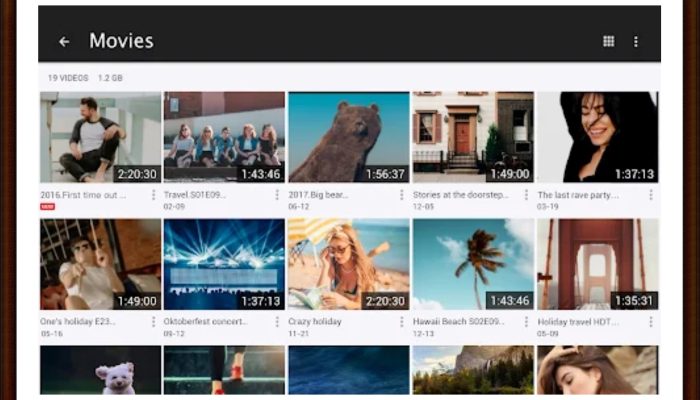This screenshot has height=400, width=700.
Task: Open the white puppy video thumbnail
Action: 100,372
